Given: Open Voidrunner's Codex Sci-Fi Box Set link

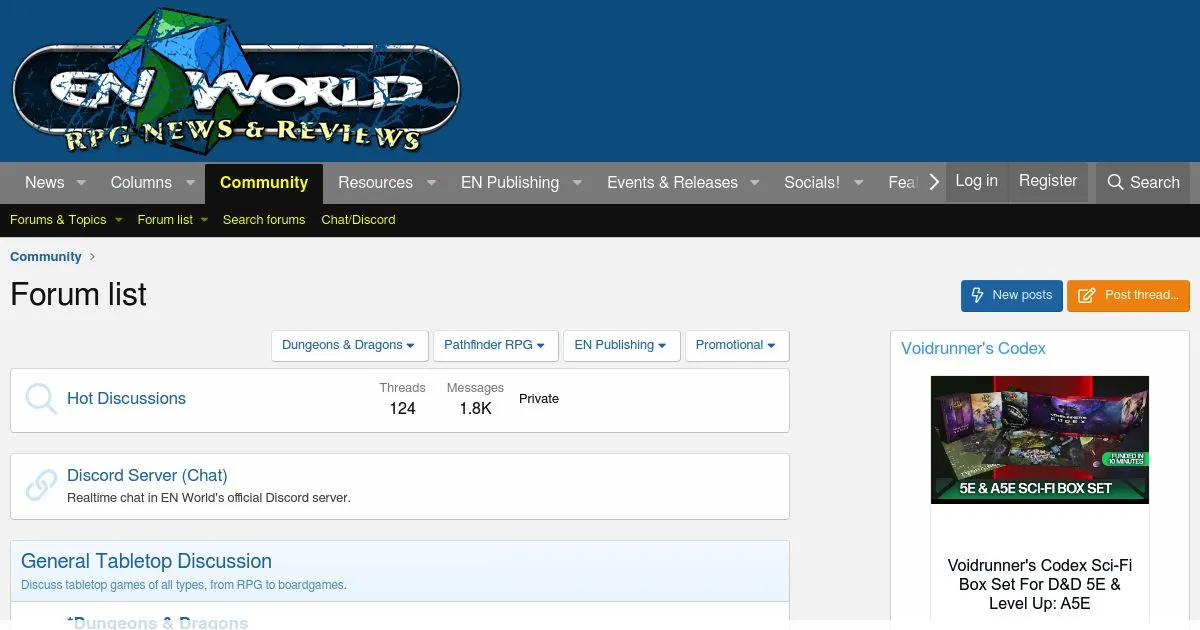Looking at the screenshot, I should tap(1040, 584).
